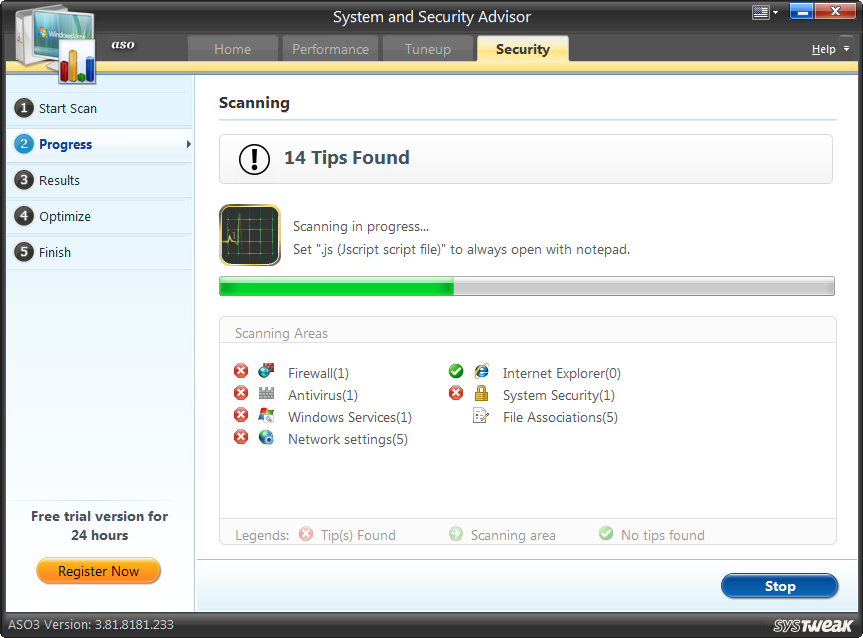Click the Antivirus brick-wall icon
The height and width of the screenshot is (638, 863).
pyautogui.click(x=265, y=394)
